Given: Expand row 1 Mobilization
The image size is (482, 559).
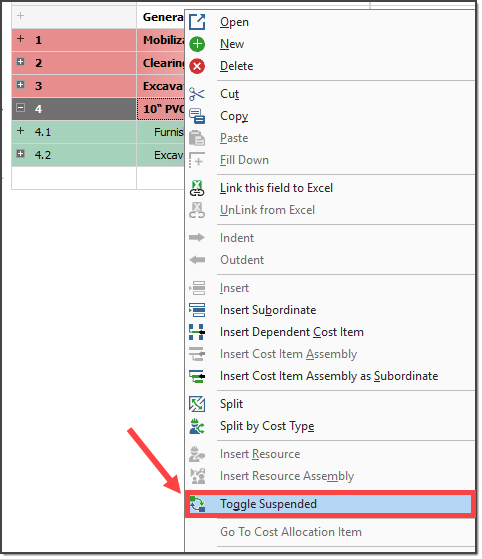Looking at the screenshot, I should (x=21, y=39).
